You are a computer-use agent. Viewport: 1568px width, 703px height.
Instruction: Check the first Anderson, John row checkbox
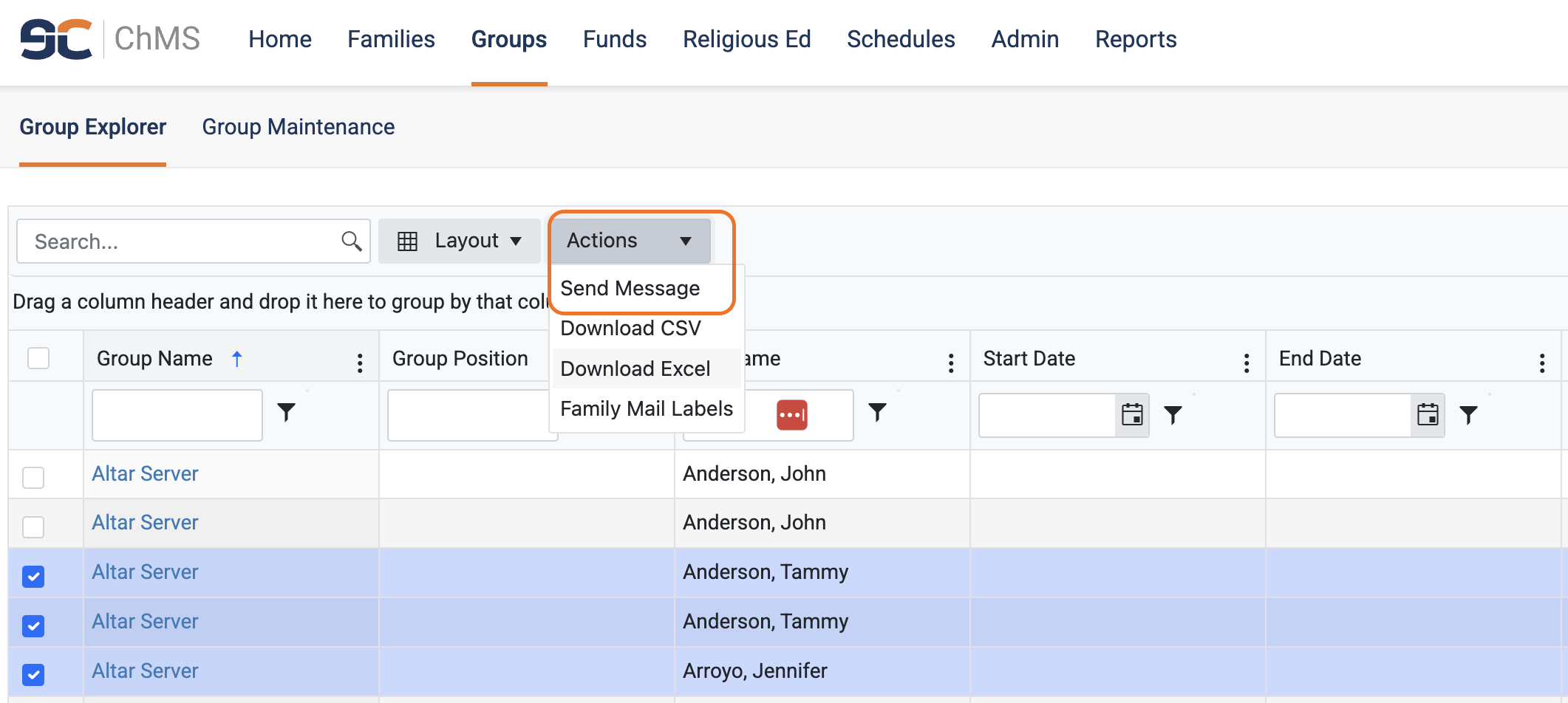33,477
